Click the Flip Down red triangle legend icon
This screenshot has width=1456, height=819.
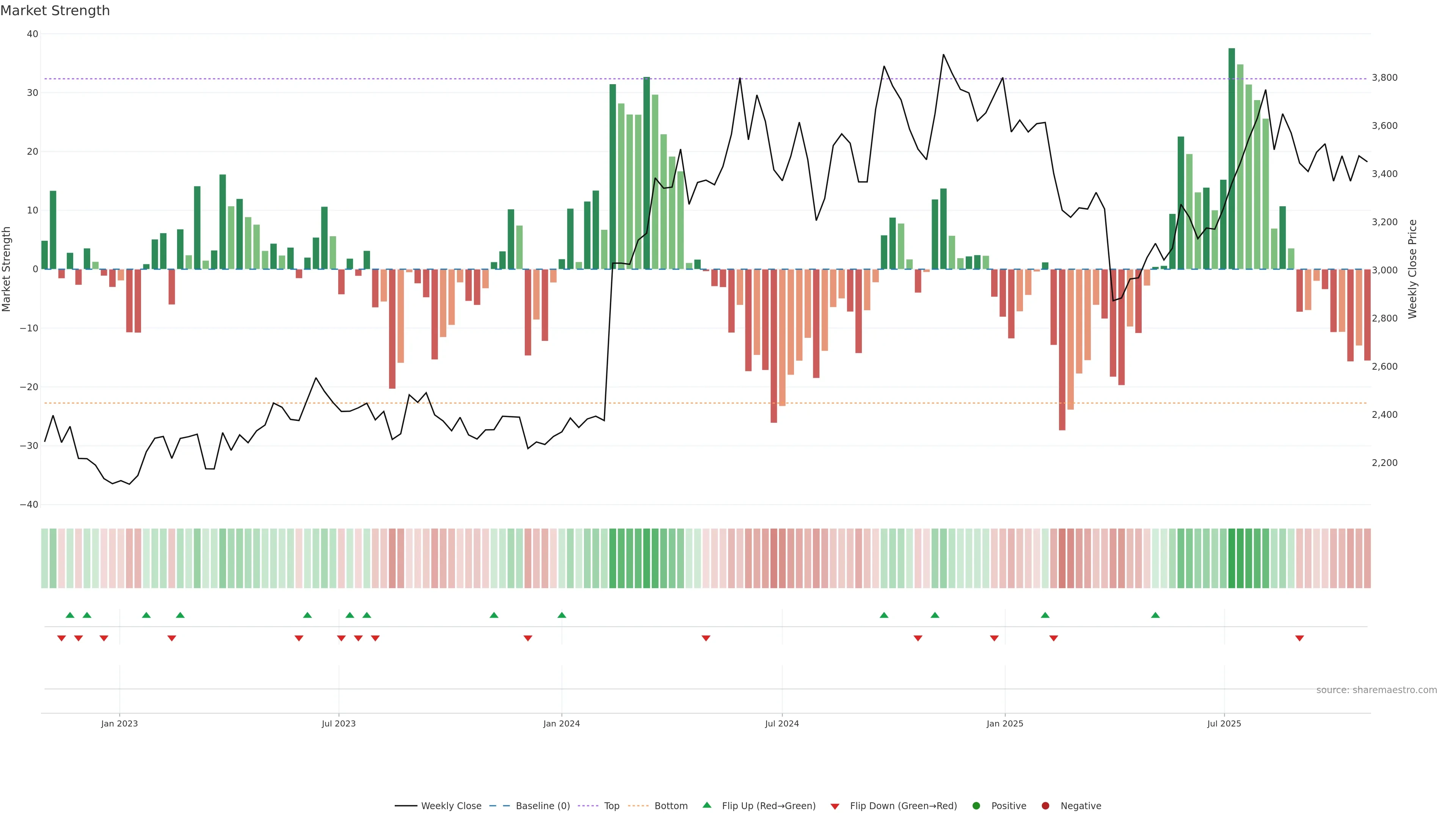pos(835,806)
